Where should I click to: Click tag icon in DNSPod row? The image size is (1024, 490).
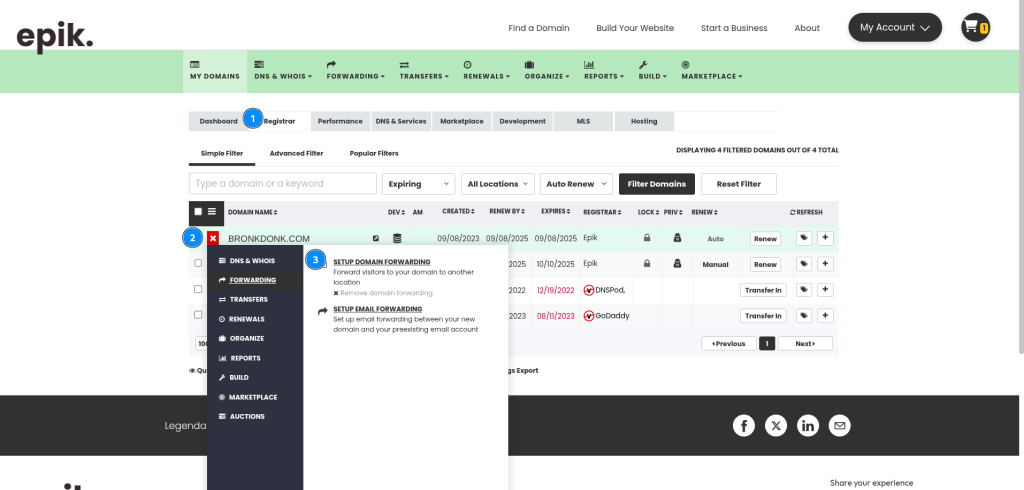(x=804, y=290)
